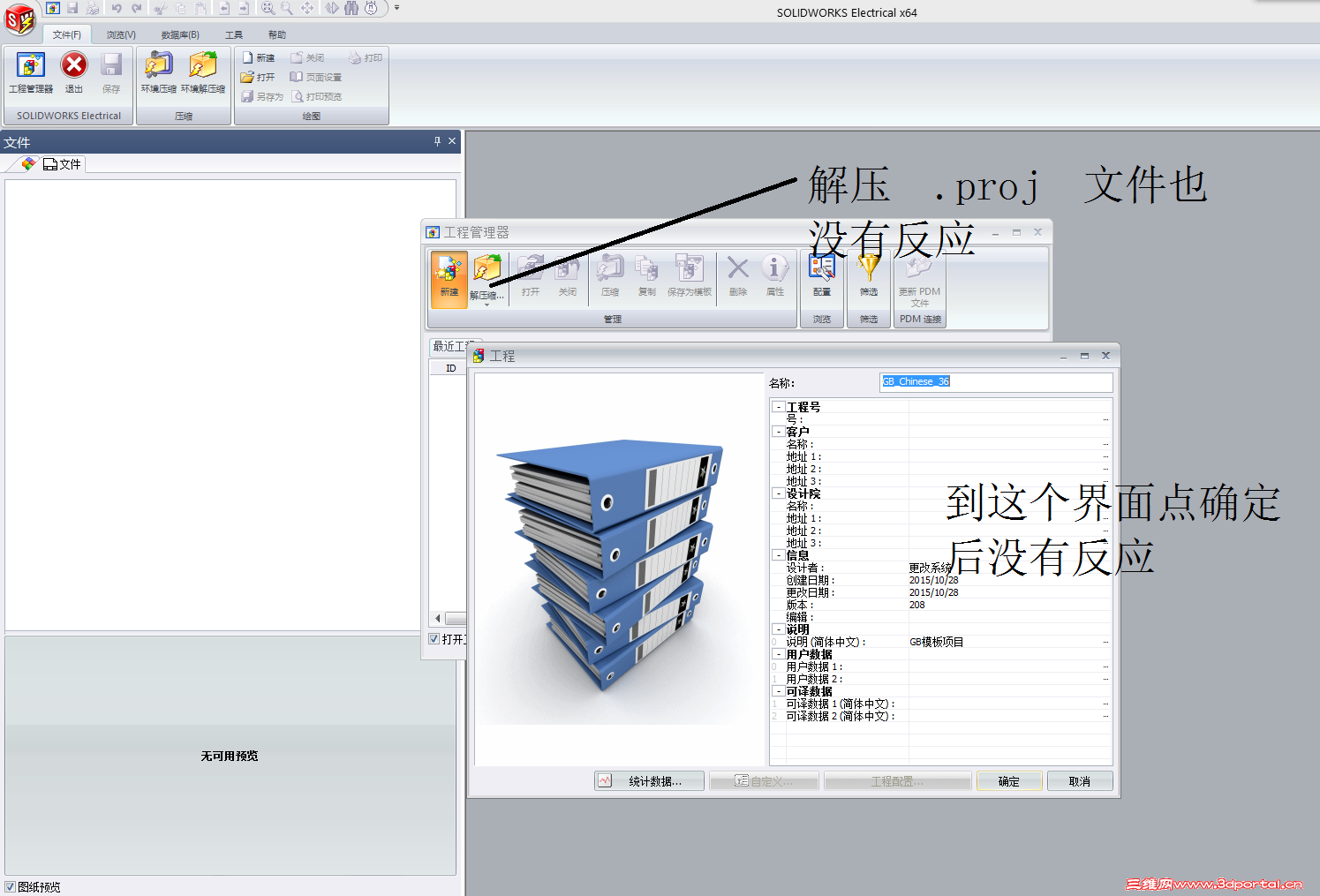The height and width of the screenshot is (896, 1320).
Task: Select the 浏览(V) ribbon tab
Action: 121,34
